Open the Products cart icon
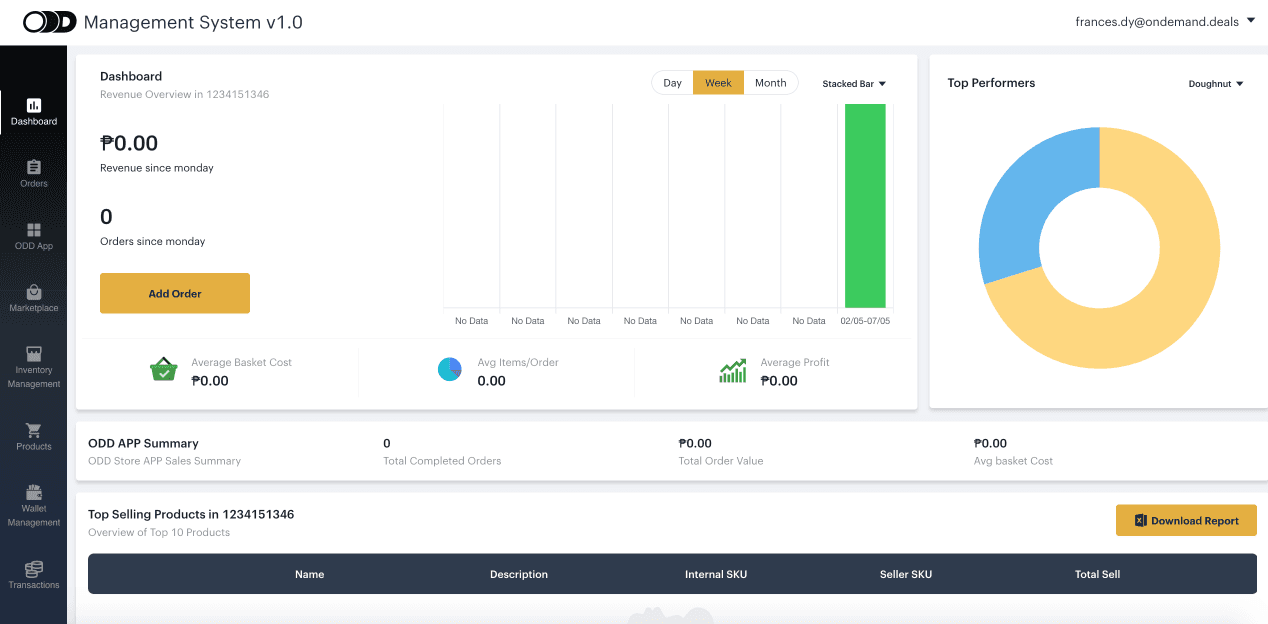 (x=34, y=430)
